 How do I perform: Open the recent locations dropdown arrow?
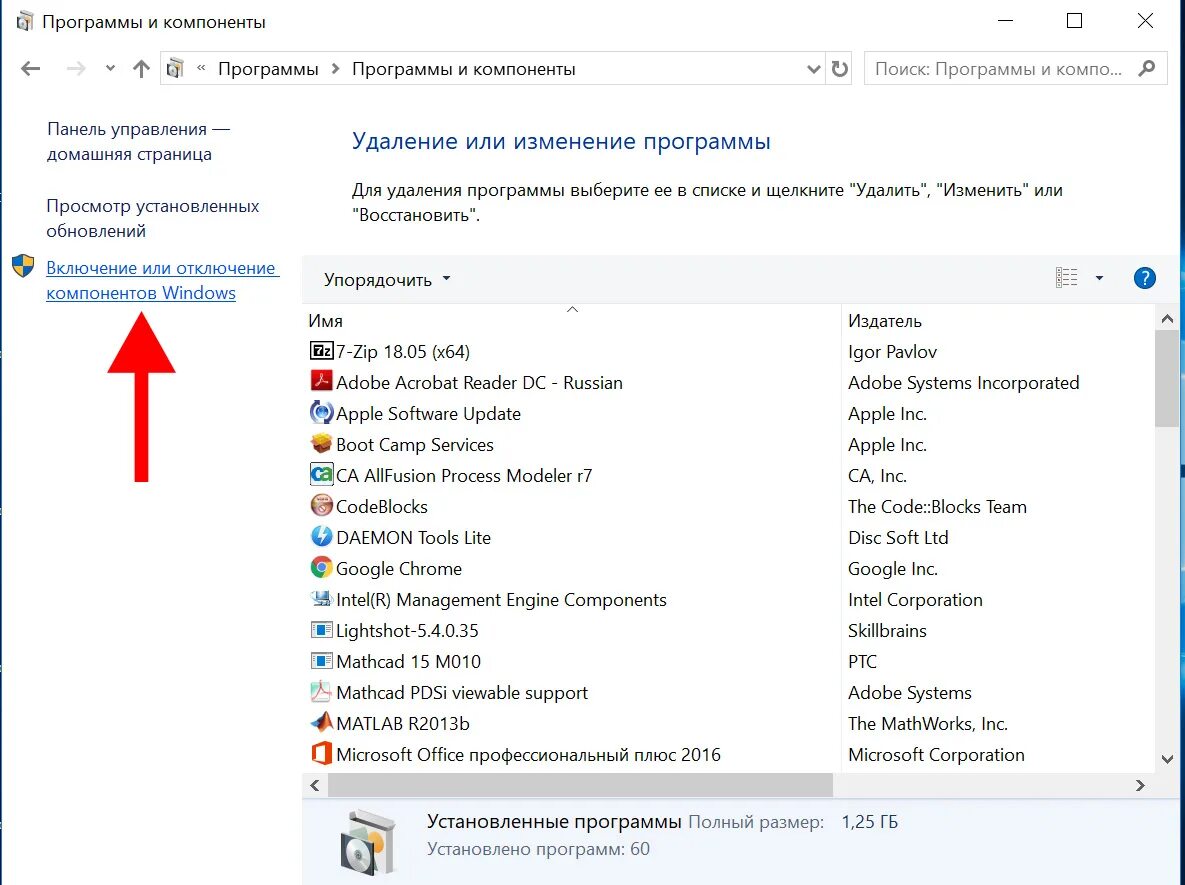point(110,69)
